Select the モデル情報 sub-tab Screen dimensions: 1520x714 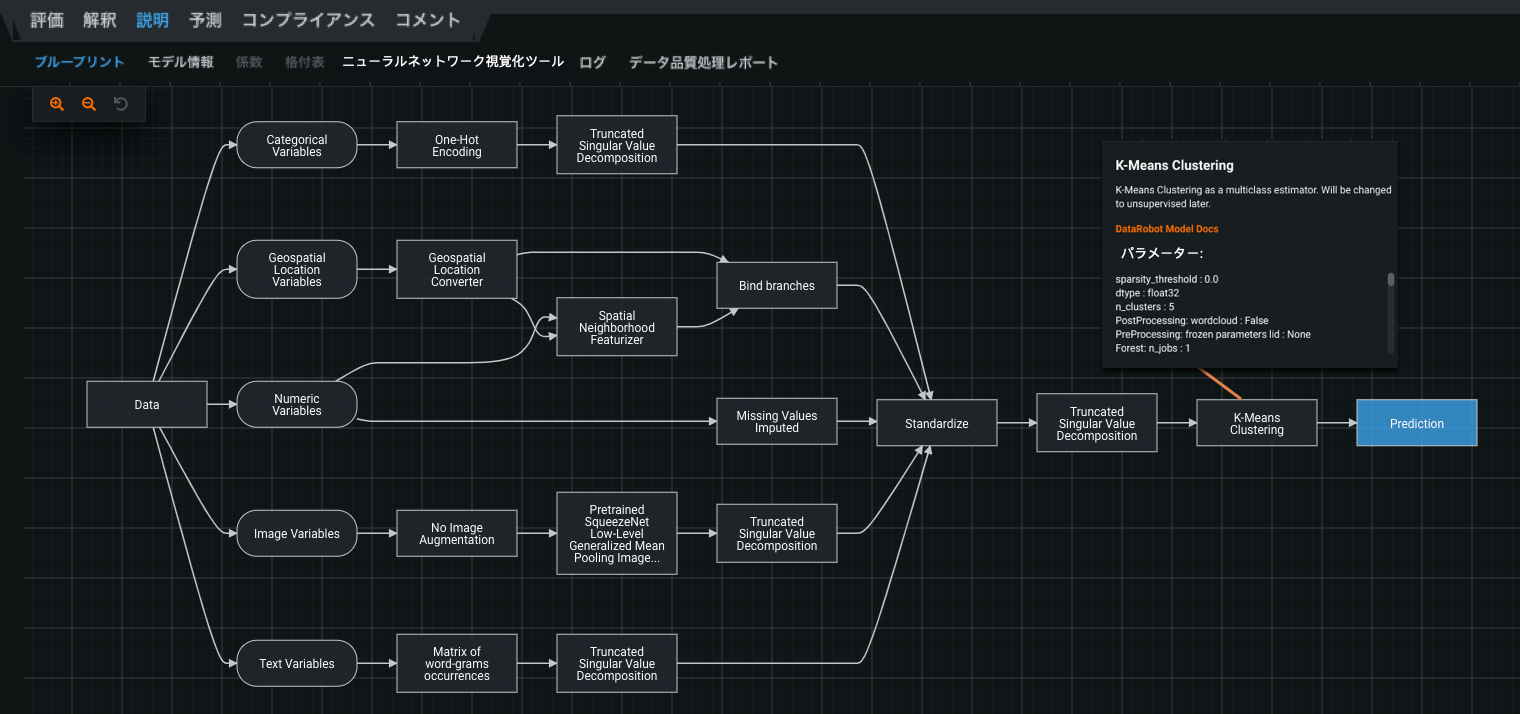[181, 62]
